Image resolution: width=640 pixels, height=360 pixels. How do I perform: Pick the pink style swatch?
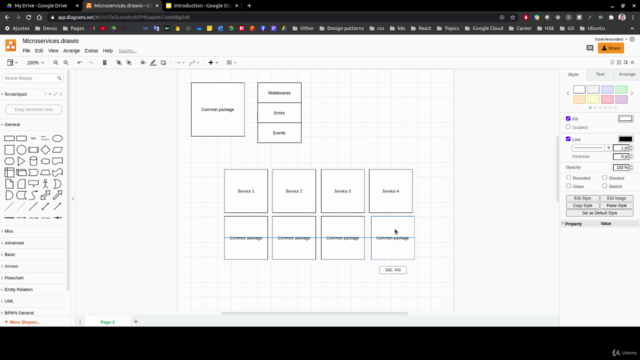click(x=607, y=100)
